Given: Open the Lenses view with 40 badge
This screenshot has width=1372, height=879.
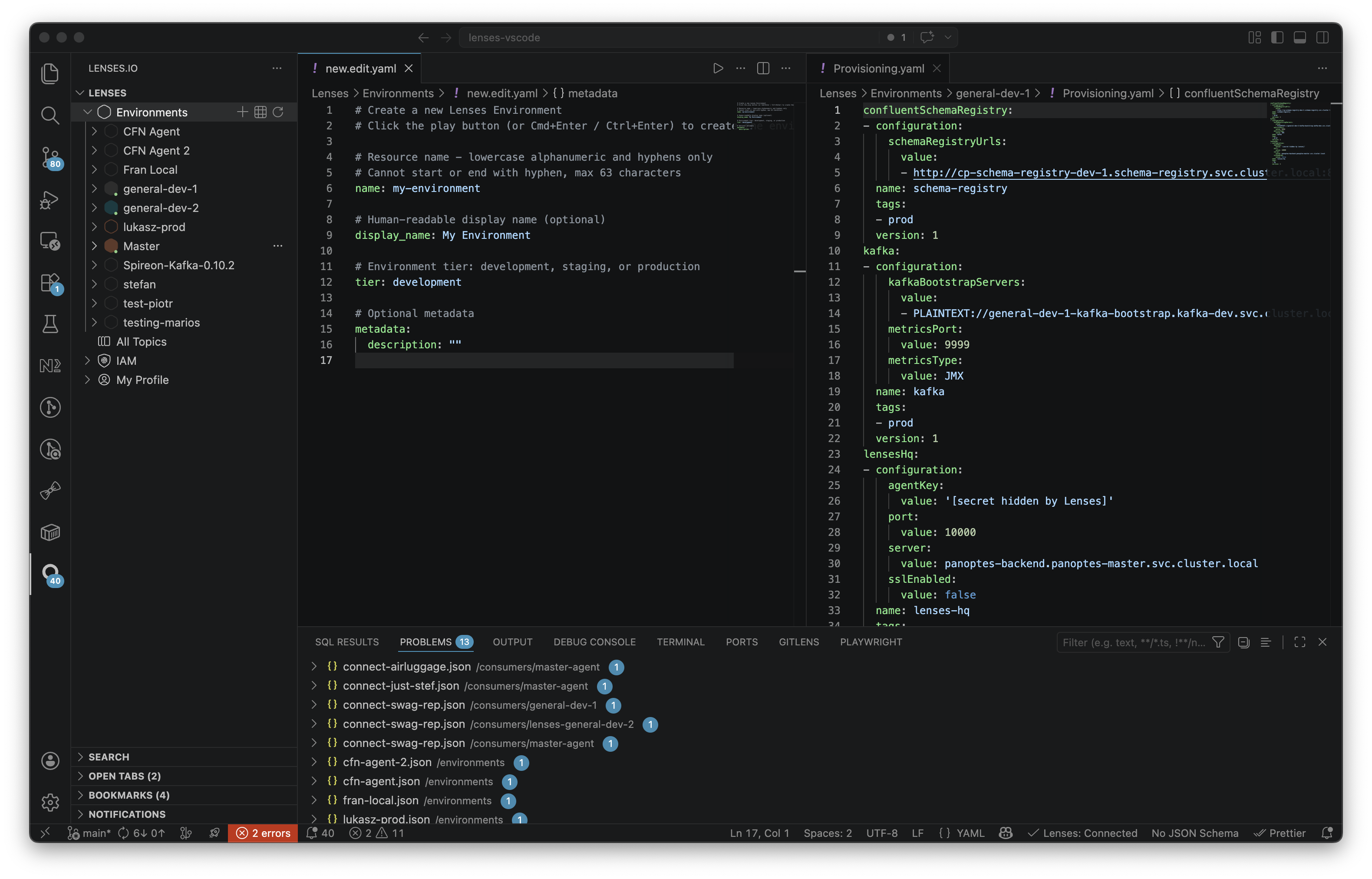Looking at the screenshot, I should coord(50,574).
